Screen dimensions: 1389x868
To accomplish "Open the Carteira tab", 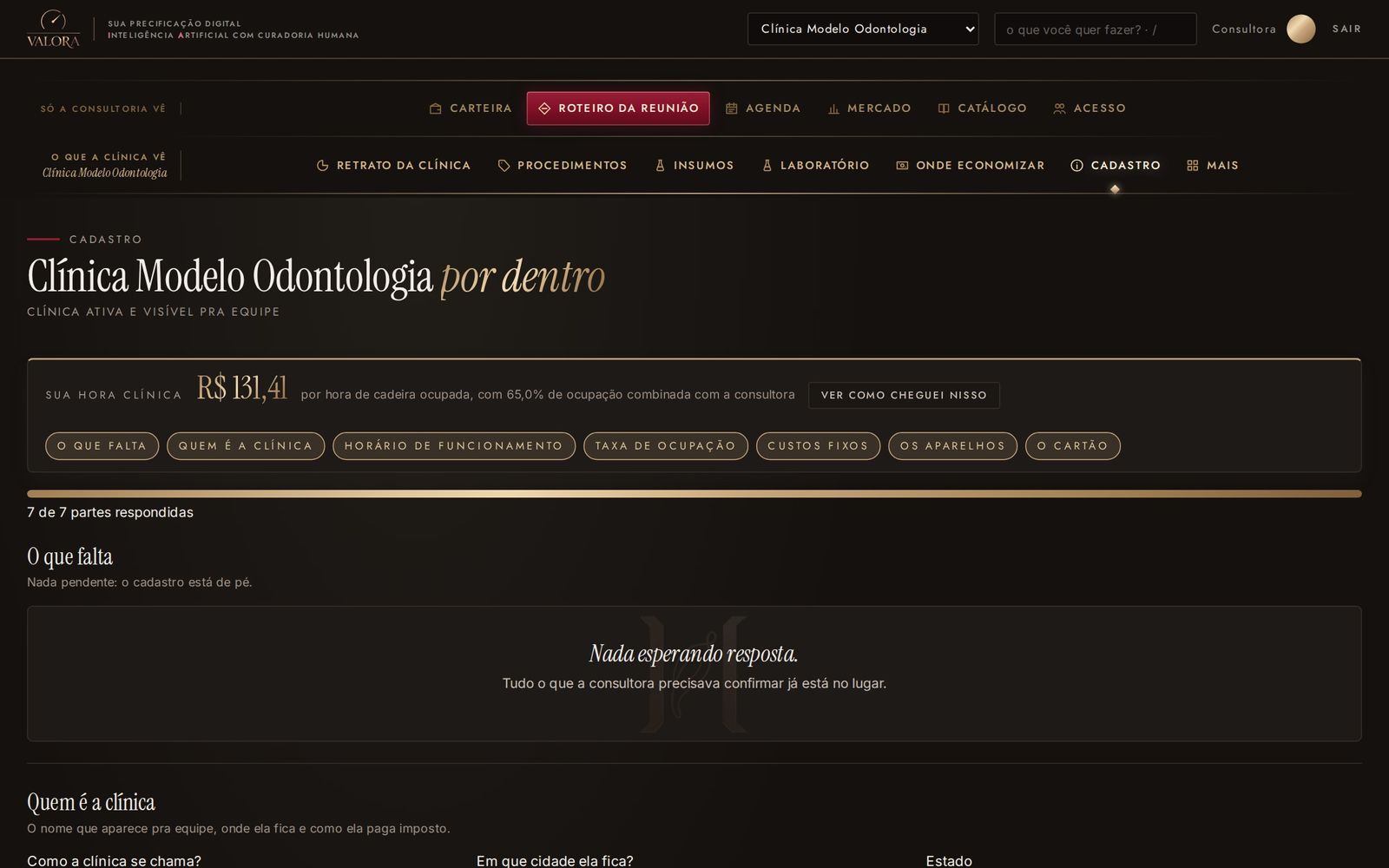I will pyautogui.click(x=471, y=108).
